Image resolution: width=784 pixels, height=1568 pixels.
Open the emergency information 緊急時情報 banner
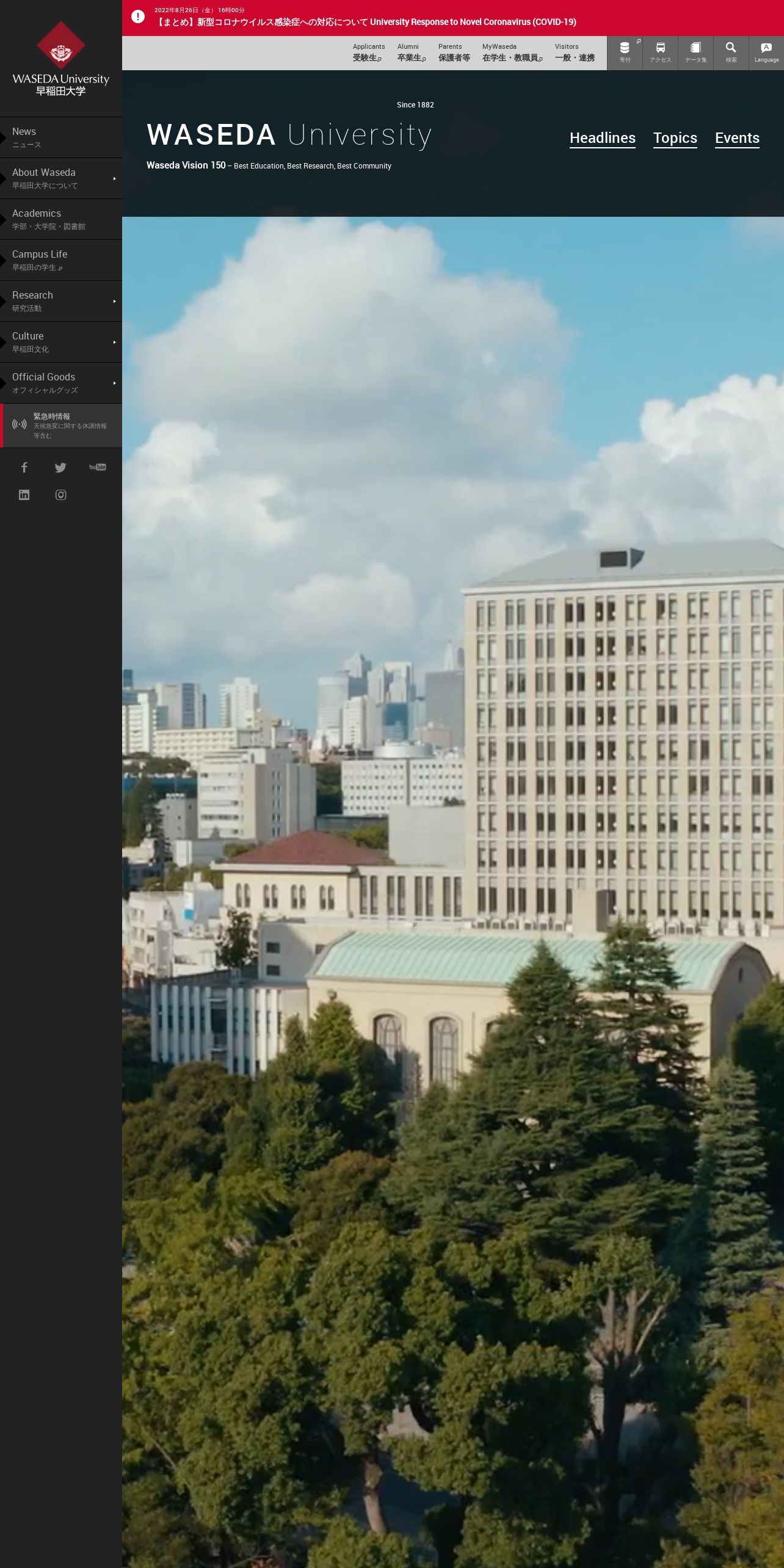coord(61,426)
